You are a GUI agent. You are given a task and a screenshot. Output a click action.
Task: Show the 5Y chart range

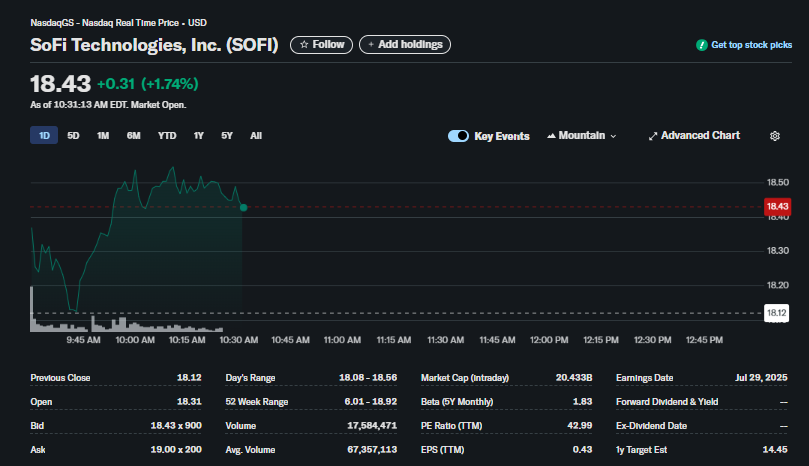point(227,135)
